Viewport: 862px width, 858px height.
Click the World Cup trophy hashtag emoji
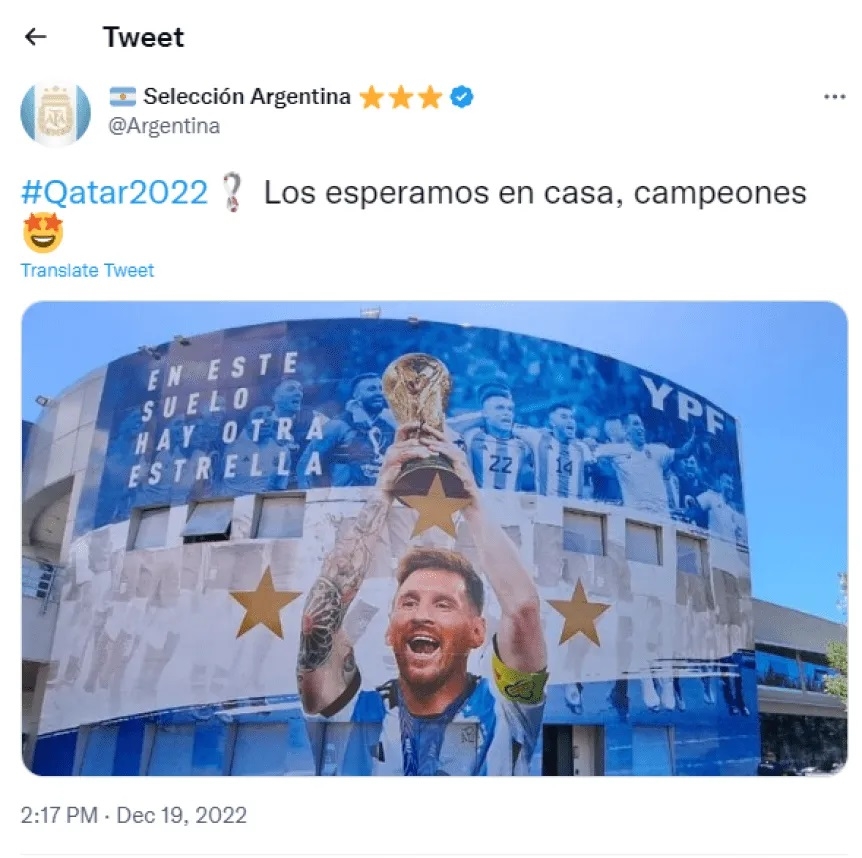pyautogui.click(x=233, y=192)
